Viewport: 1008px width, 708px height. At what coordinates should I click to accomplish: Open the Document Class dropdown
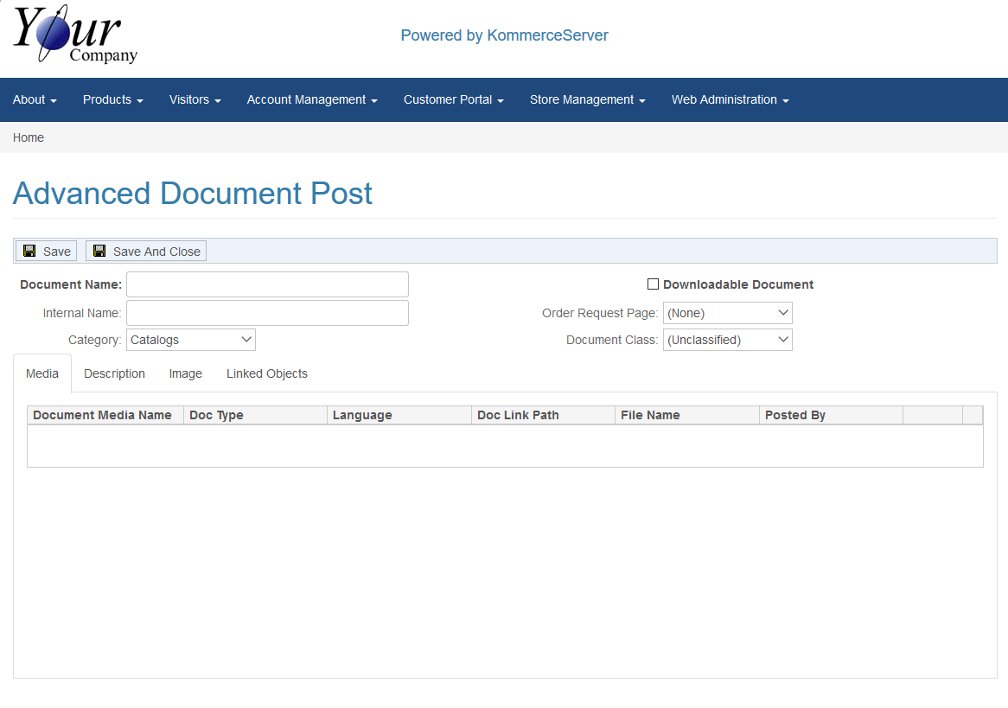(x=727, y=340)
